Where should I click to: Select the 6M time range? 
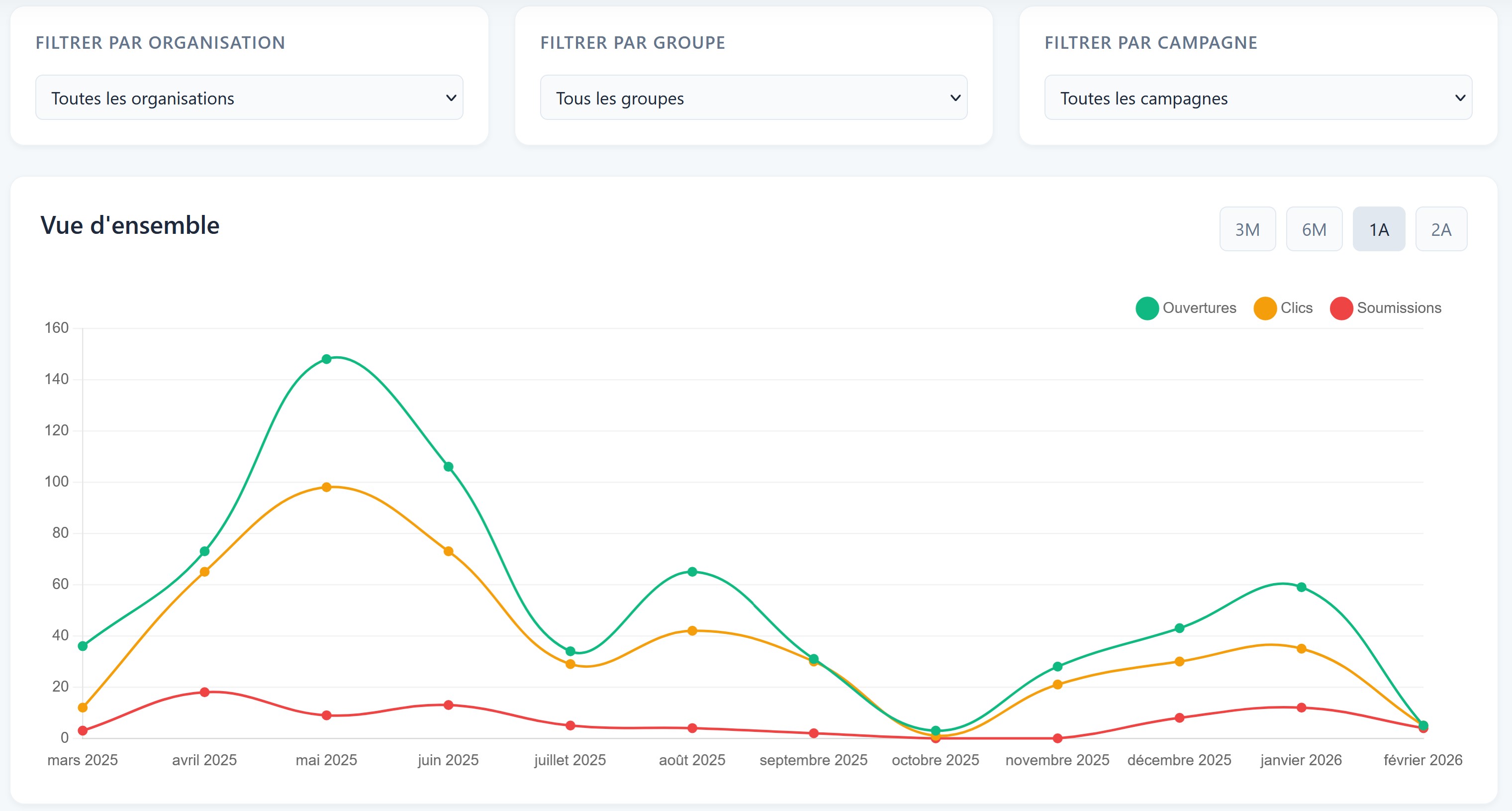point(1314,229)
